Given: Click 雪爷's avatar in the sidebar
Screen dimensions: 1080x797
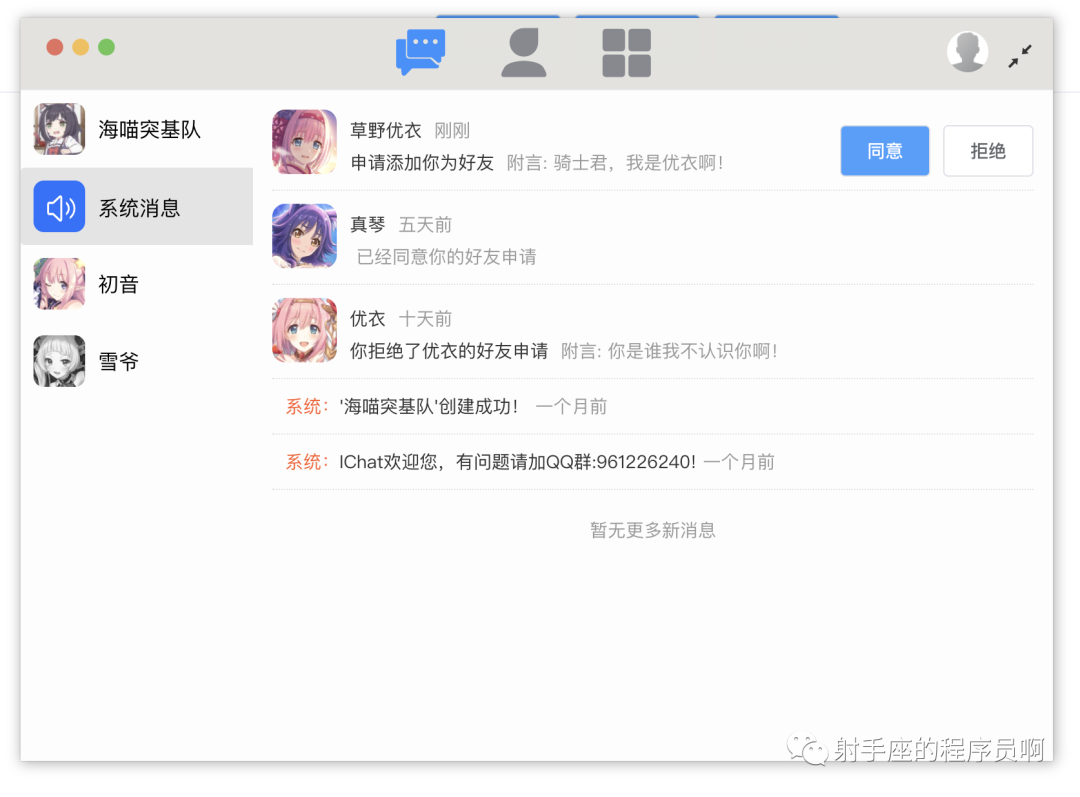Looking at the screenshot, I should pos(59,361).
